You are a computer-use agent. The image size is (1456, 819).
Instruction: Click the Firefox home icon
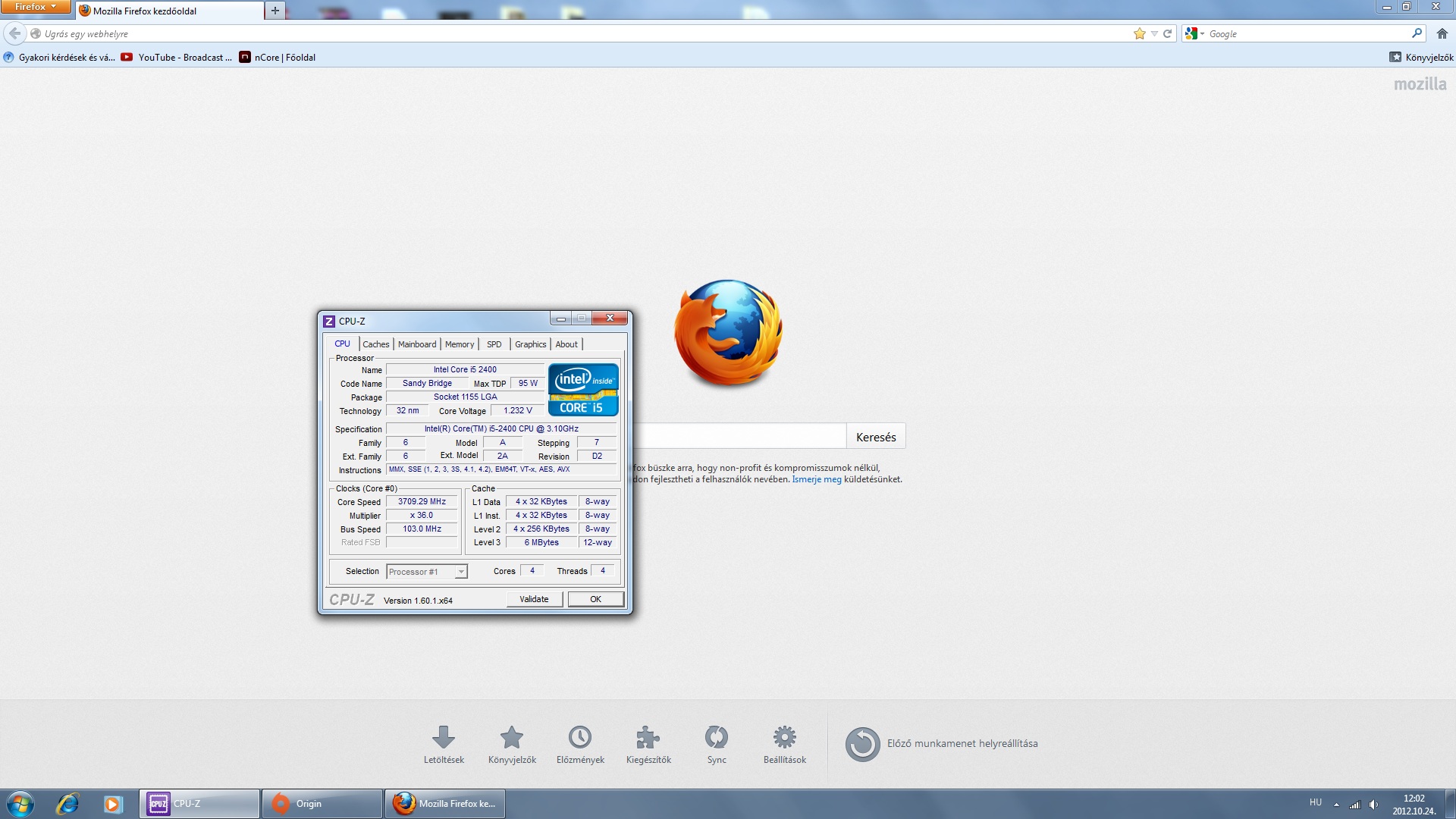tap(1442, 33)
